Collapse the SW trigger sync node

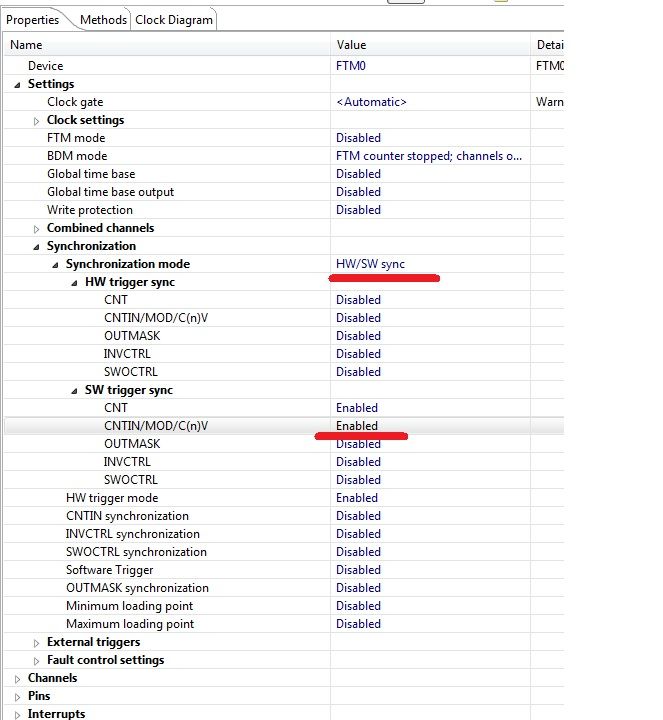click(x=74, y=390)
